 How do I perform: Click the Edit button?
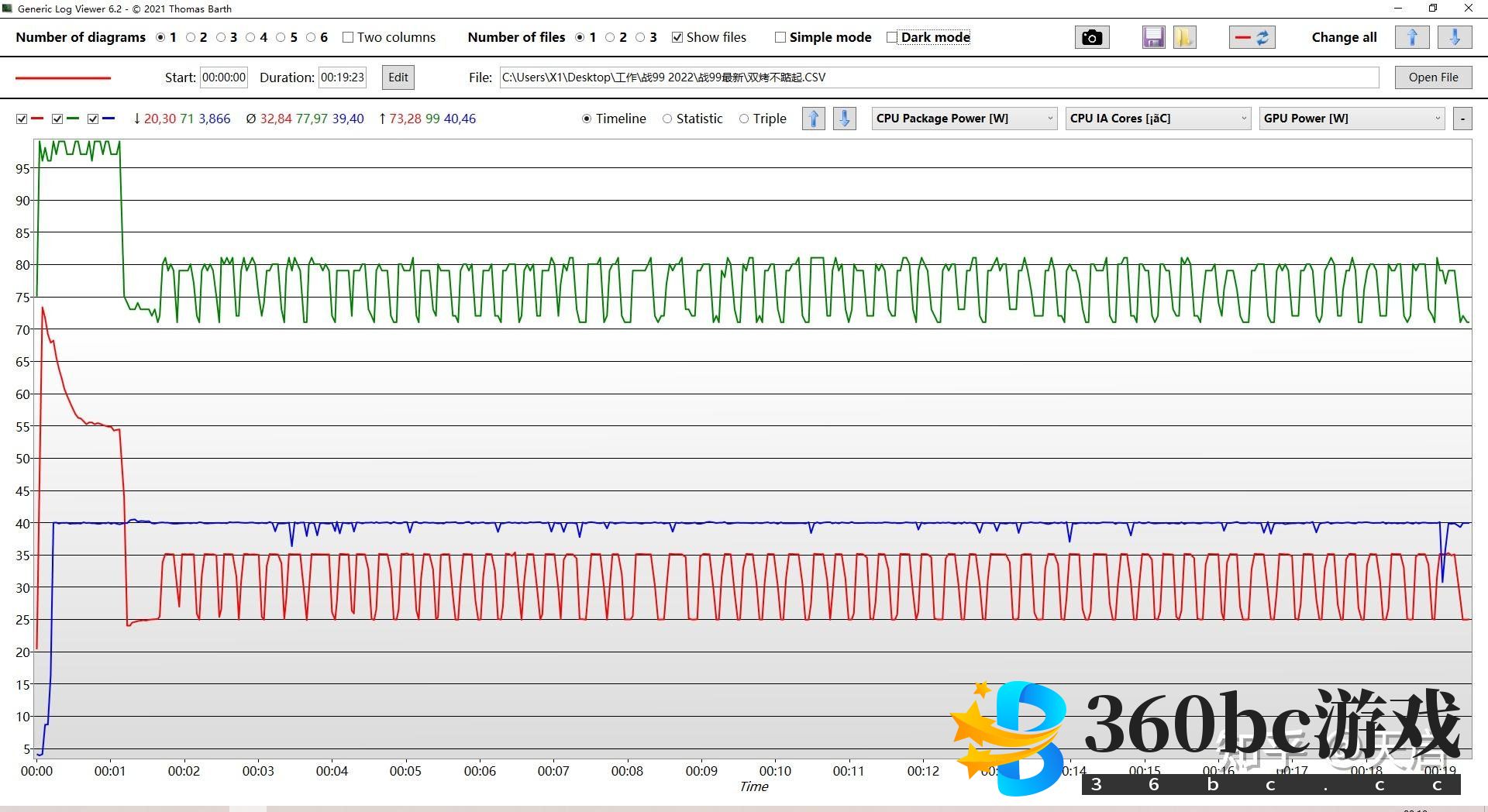tap(398, 77)
